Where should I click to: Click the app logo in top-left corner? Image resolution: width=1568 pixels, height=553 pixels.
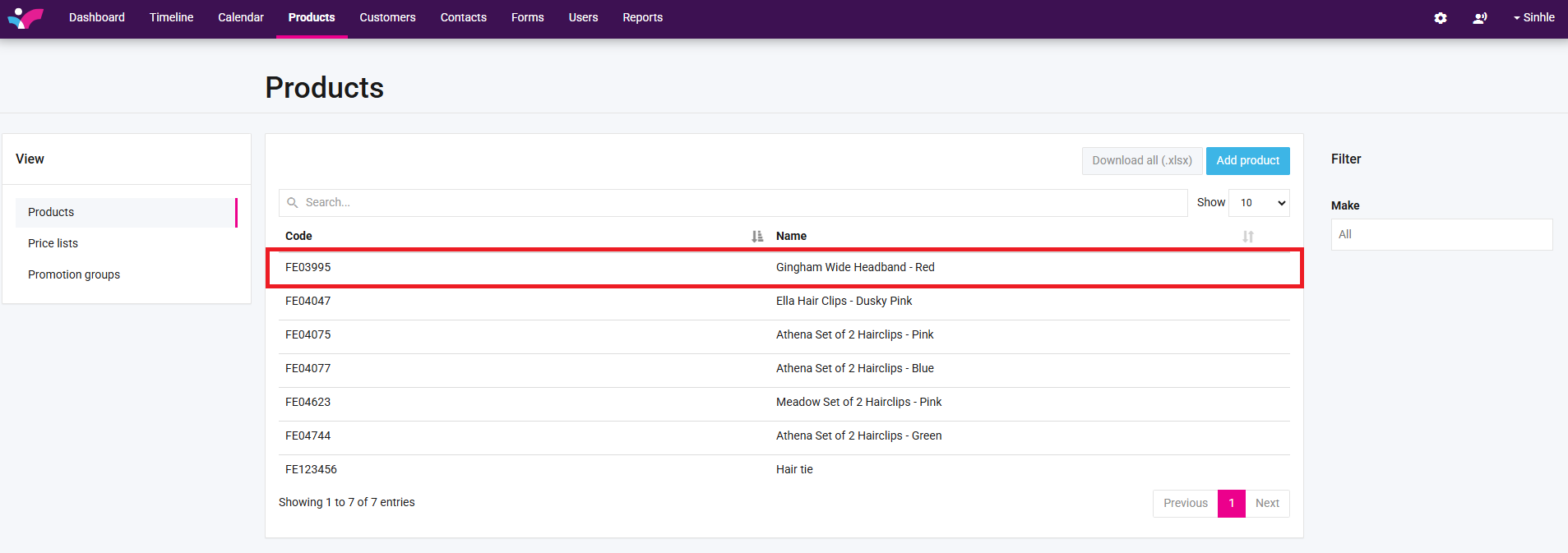25,17
